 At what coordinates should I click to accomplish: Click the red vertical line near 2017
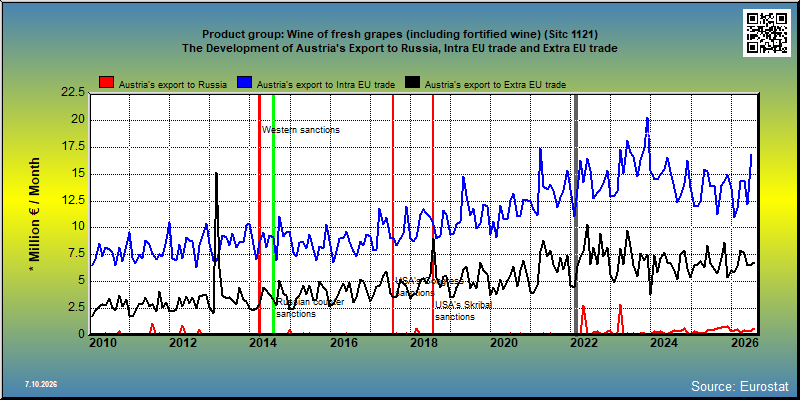tap(393, 214)
